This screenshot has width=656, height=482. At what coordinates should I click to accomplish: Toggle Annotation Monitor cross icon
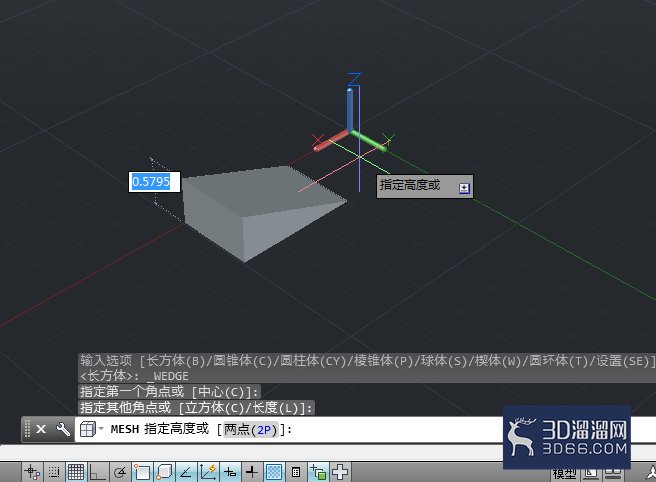pyautogui.click(x=340, y=472)
